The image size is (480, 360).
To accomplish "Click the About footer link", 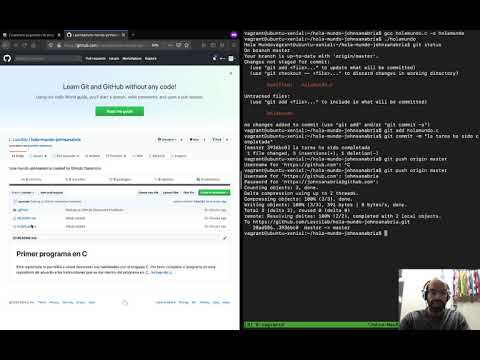I will click(x=226, y=302).
